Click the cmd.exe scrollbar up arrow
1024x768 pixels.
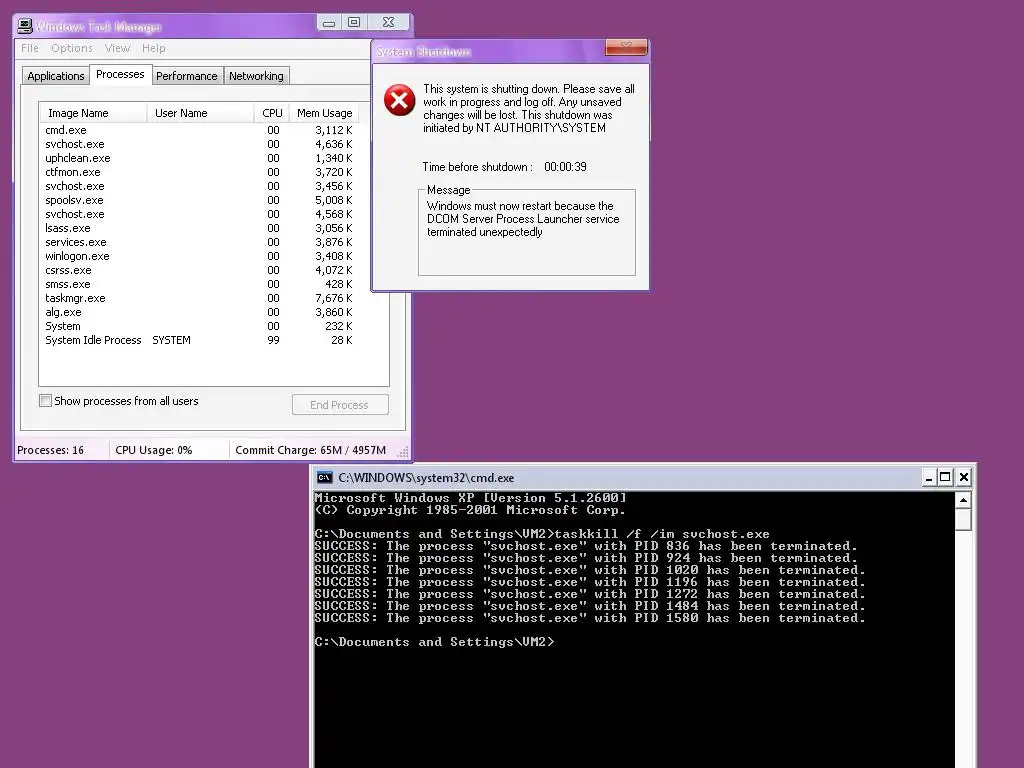click(x=963, y=500)
